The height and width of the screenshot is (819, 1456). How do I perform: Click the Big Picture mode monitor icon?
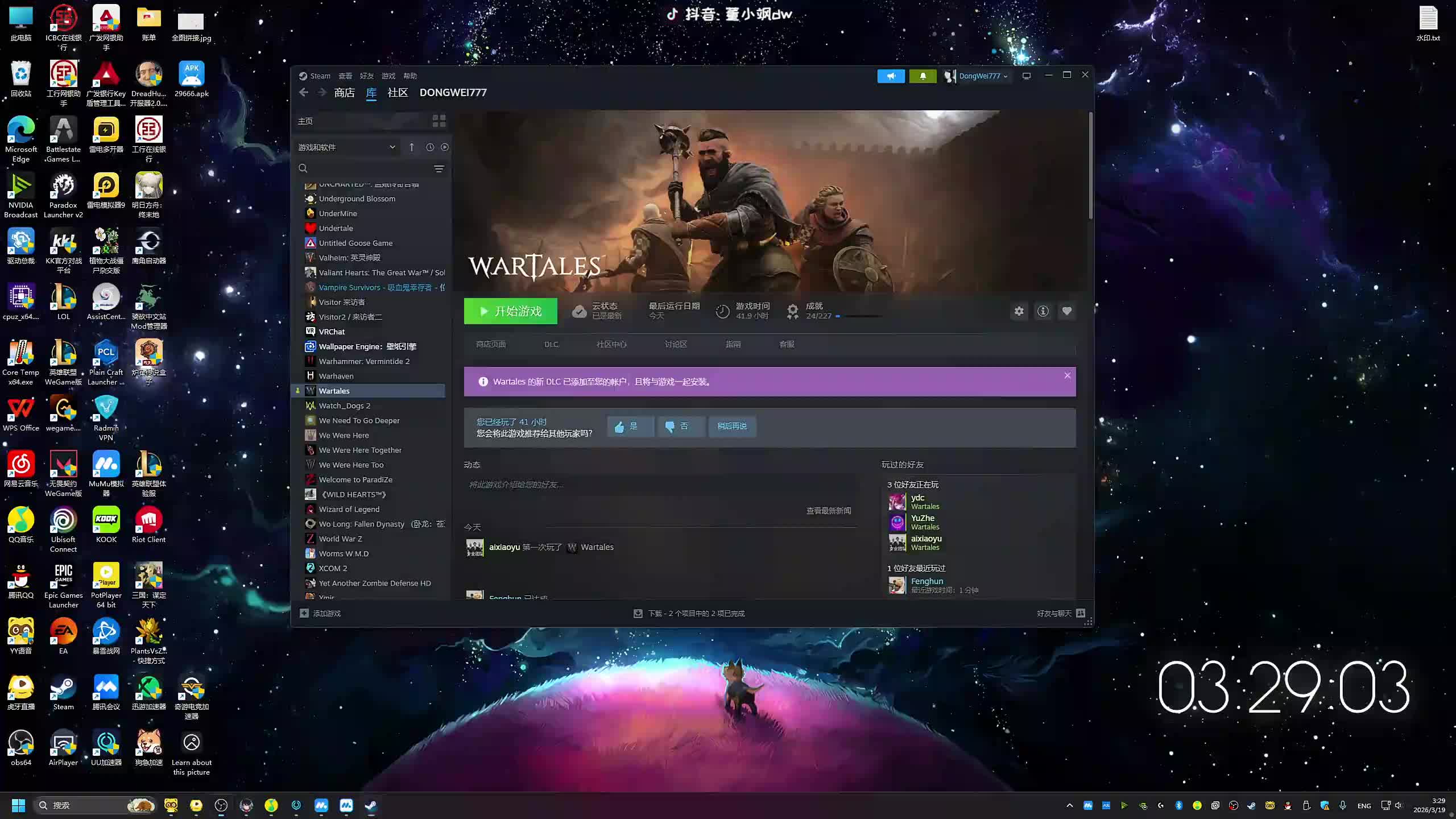tap(1026, 76)
